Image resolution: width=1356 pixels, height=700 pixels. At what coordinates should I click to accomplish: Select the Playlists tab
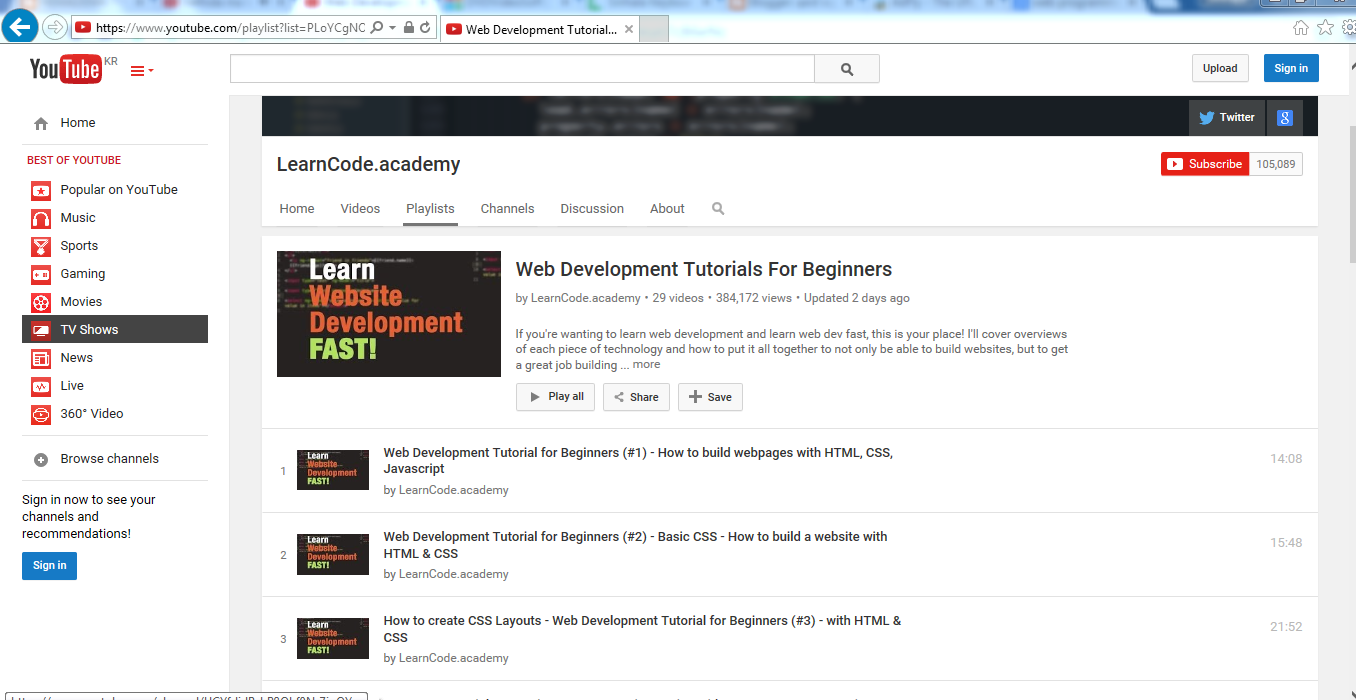point(430,209)
